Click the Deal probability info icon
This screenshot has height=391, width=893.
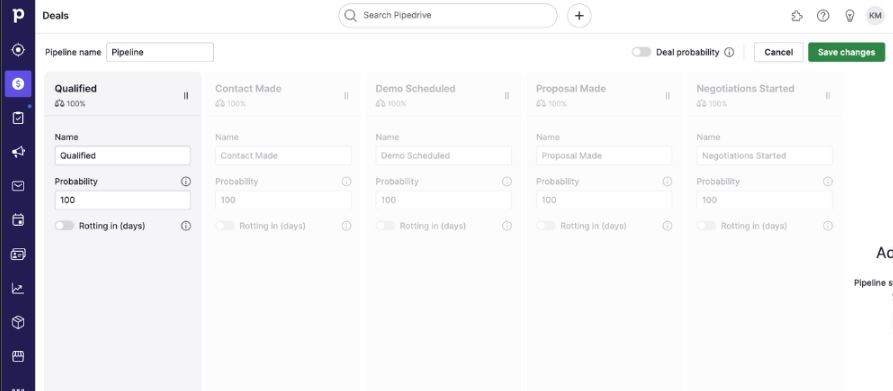coord(729,52)
